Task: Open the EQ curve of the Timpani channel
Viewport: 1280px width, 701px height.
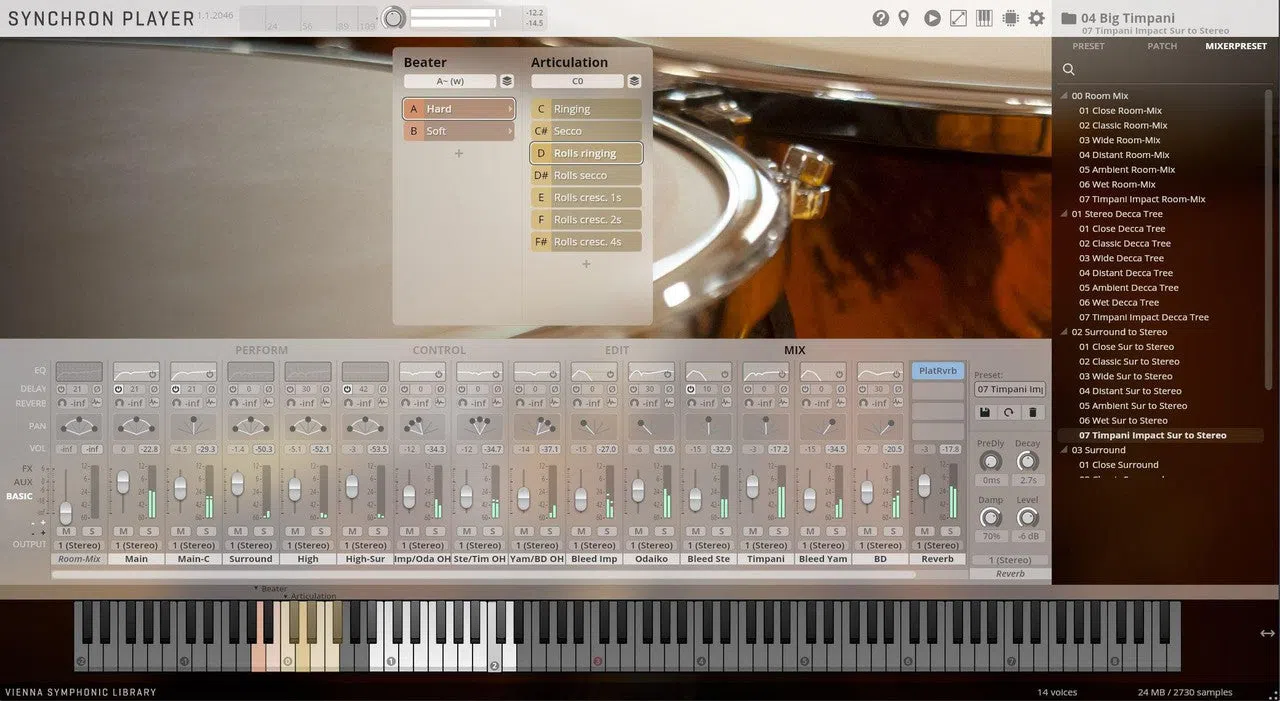Action: point(766,372)
